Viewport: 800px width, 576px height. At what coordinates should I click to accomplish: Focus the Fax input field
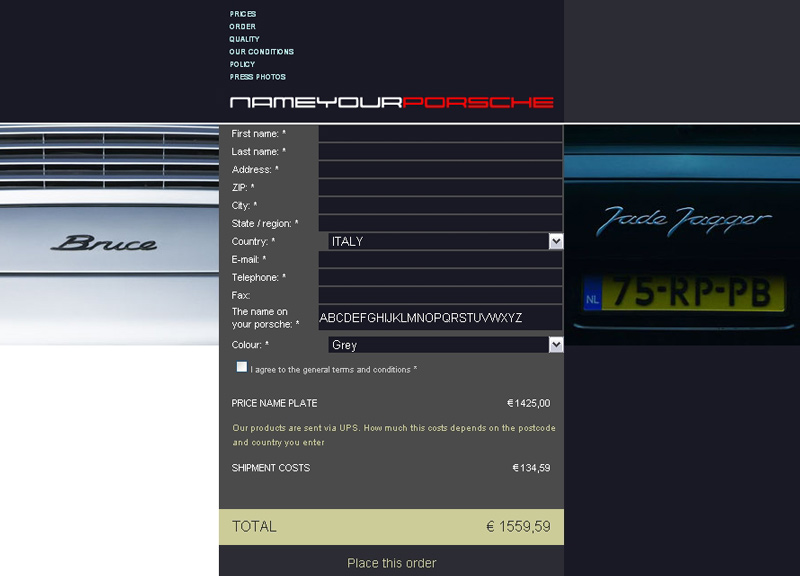tap(440, 295)
